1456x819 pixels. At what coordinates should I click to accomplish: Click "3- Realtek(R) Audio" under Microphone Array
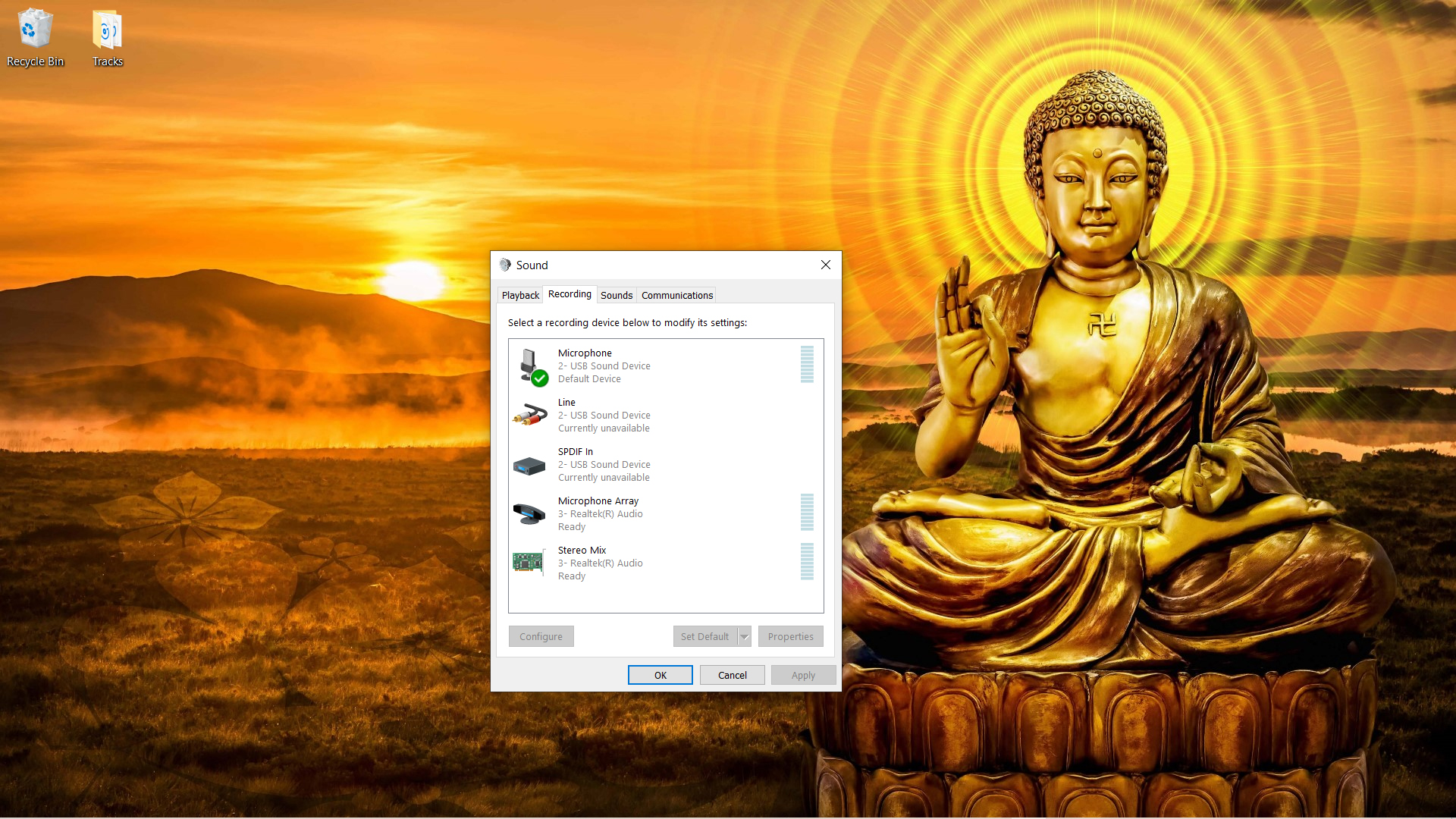point(601,513)
